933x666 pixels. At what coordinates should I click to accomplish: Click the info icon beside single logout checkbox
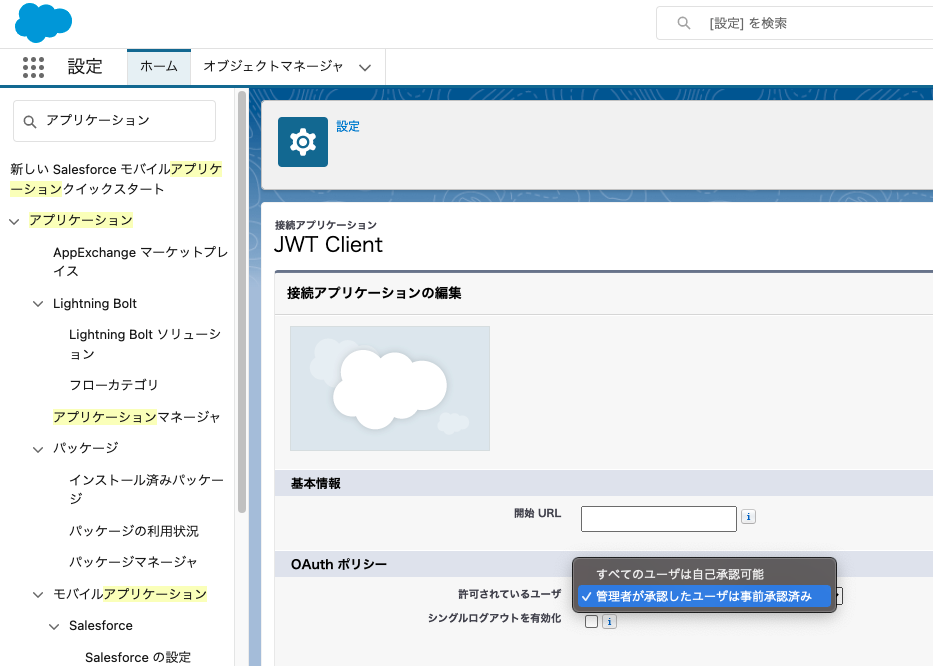(609, 622)
